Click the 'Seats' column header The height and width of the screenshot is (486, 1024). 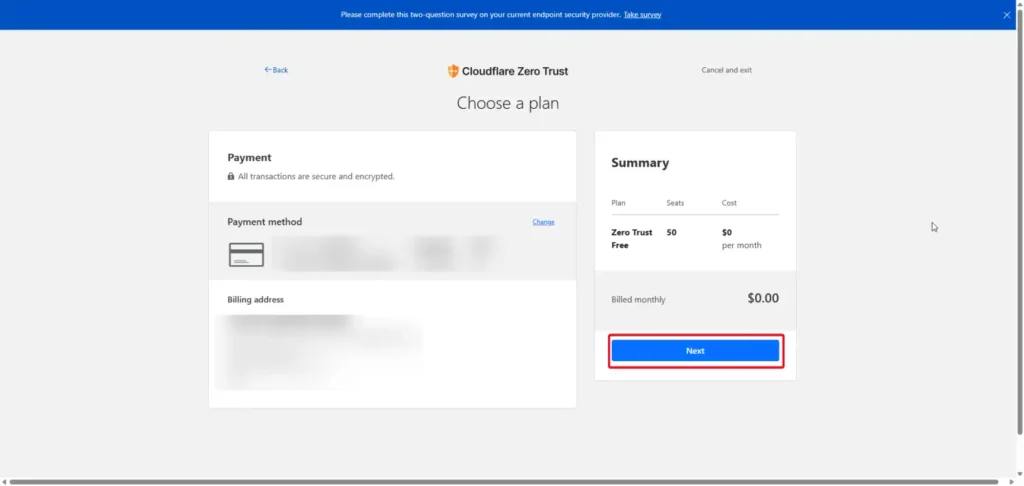point(675,203)
